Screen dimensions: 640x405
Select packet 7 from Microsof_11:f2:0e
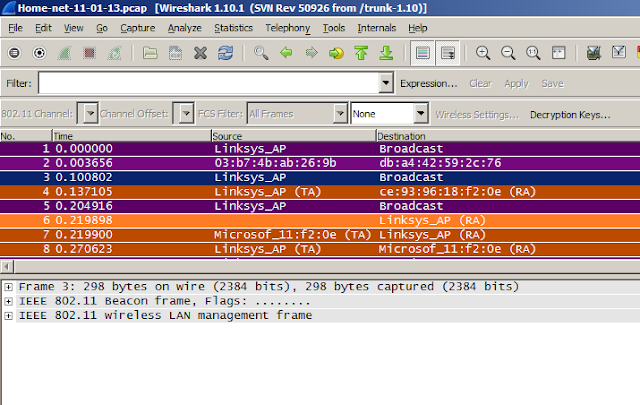320,234
